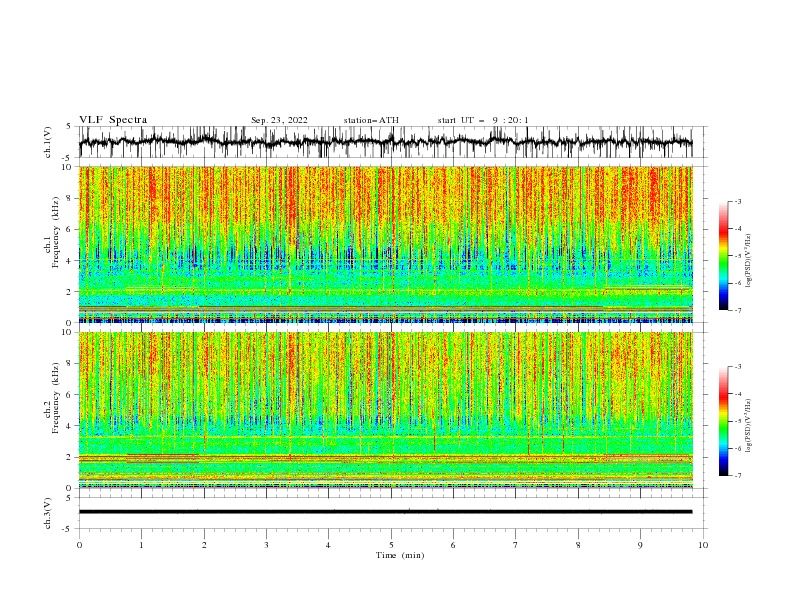Click the "1" tick on time axis

[142, 545]
